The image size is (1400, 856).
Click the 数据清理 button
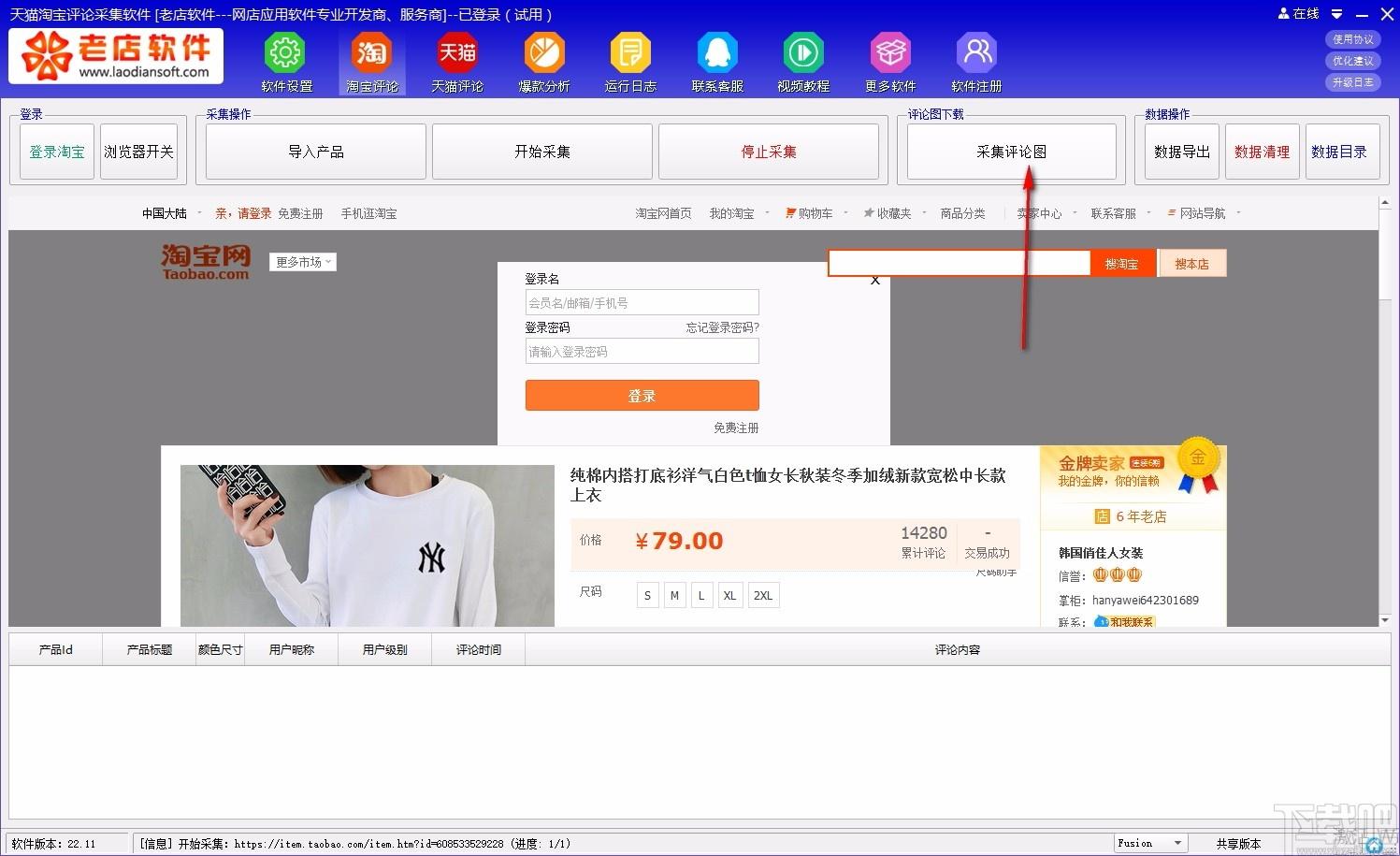1263,152
